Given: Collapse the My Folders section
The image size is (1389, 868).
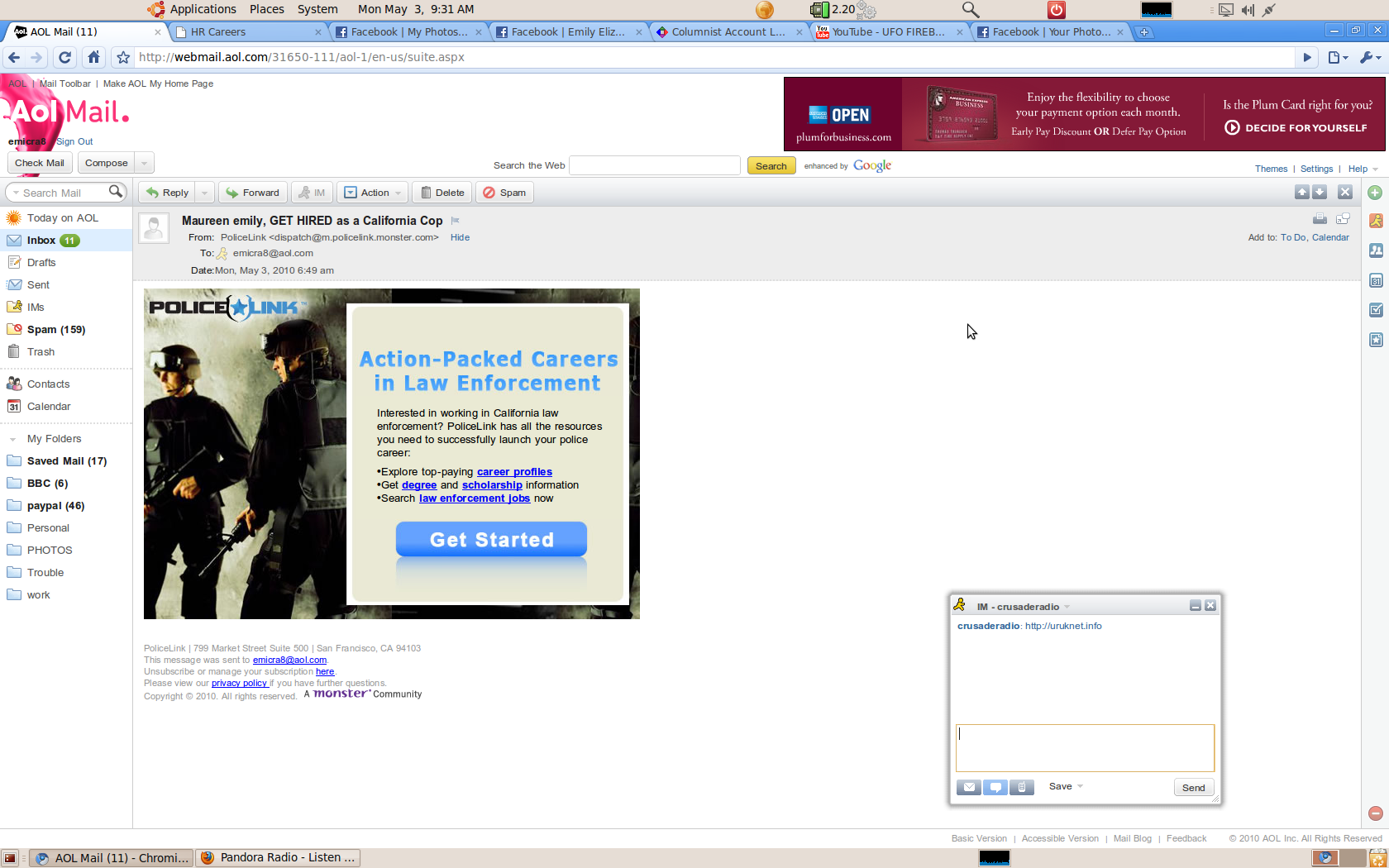Looking at the screenshot, I should click(12, 440).
